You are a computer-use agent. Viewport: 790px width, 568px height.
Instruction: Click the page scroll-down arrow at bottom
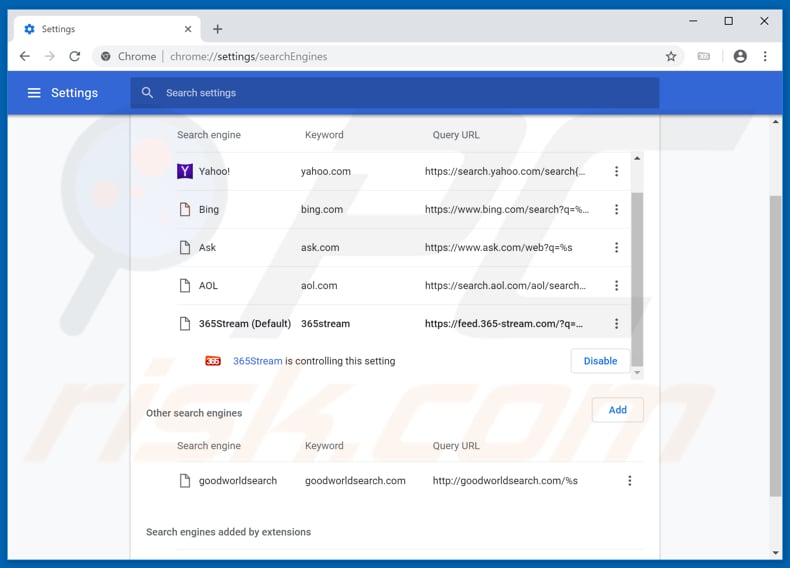(x=775, y=553)
